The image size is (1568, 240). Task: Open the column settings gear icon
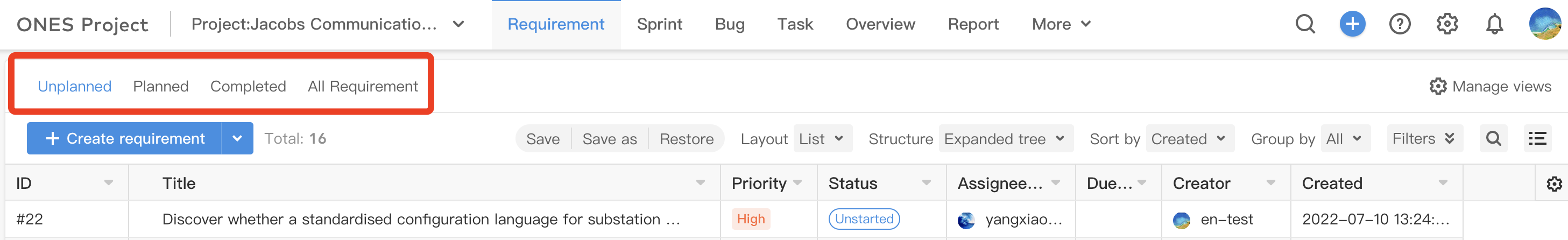click(x=1554, y=184)
